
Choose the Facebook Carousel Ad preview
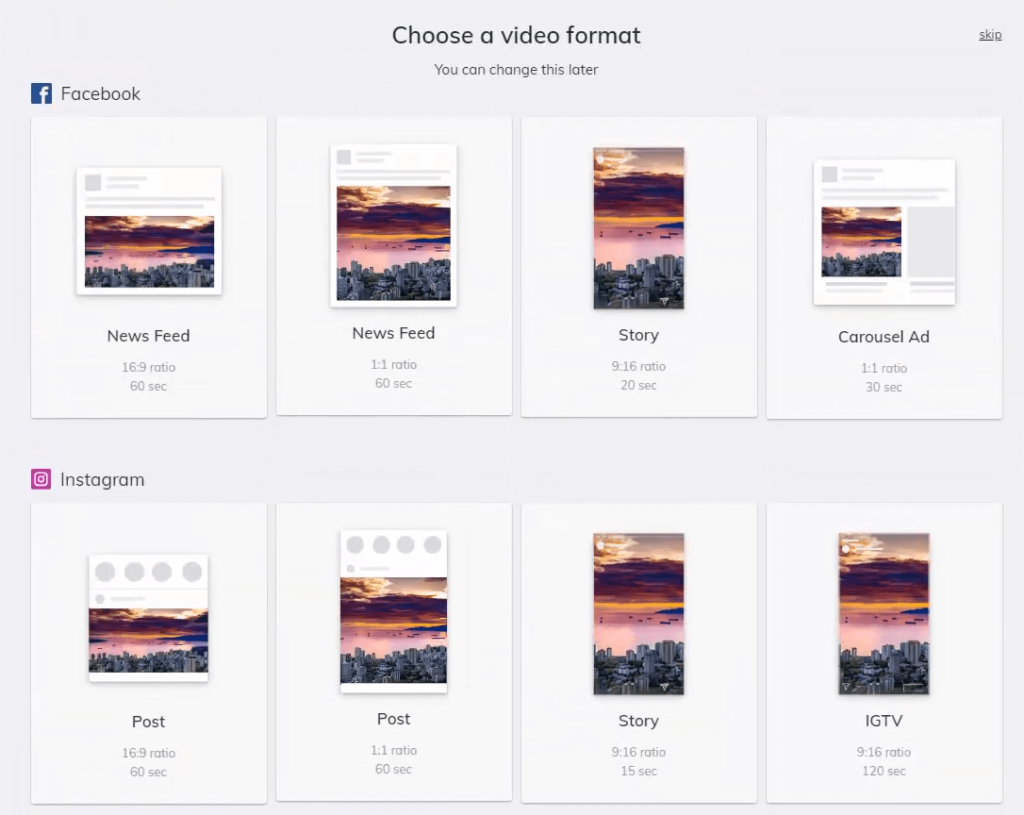[884, 232]
